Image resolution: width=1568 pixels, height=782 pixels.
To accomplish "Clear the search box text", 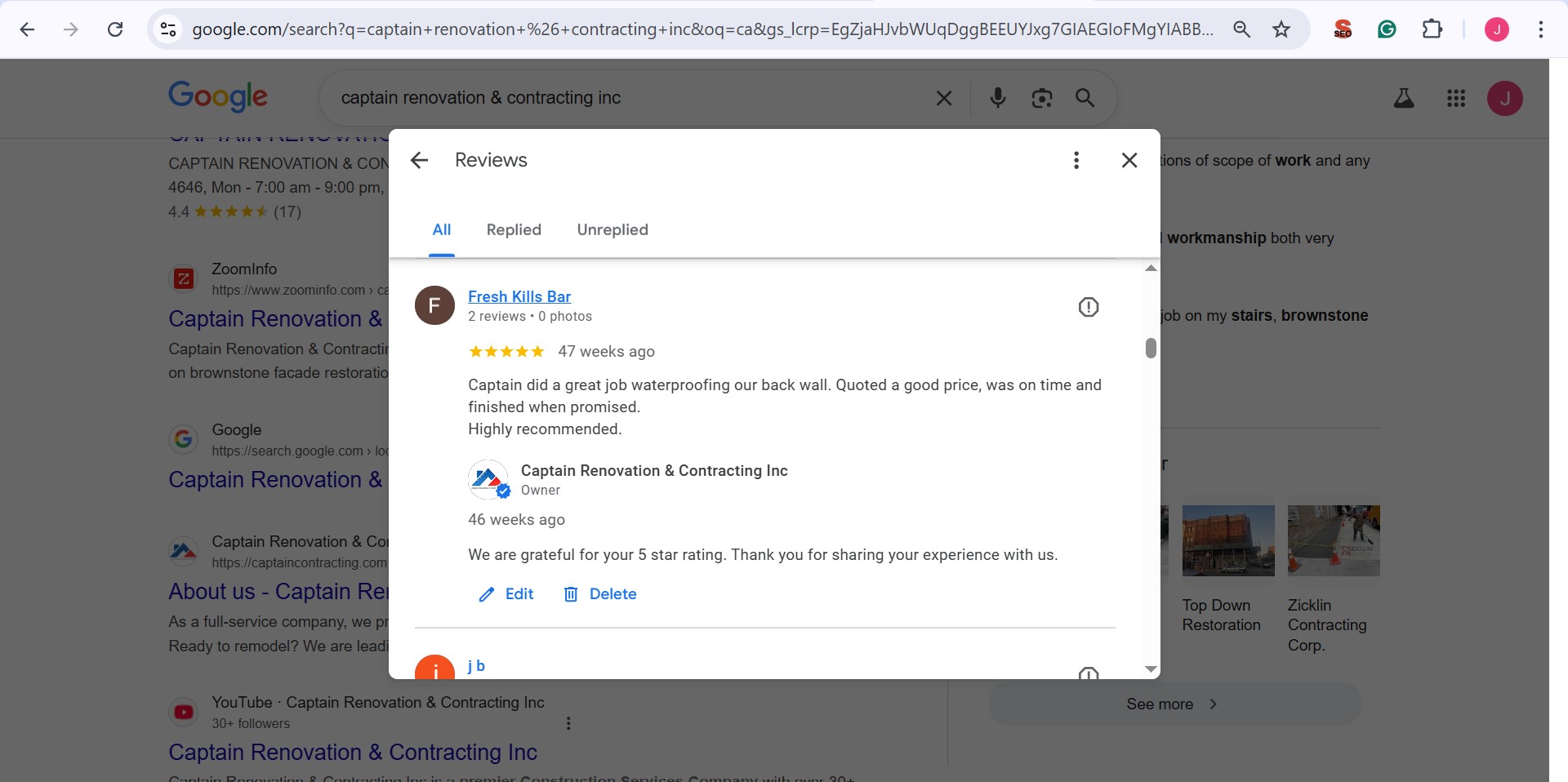I will coord(944,98).
